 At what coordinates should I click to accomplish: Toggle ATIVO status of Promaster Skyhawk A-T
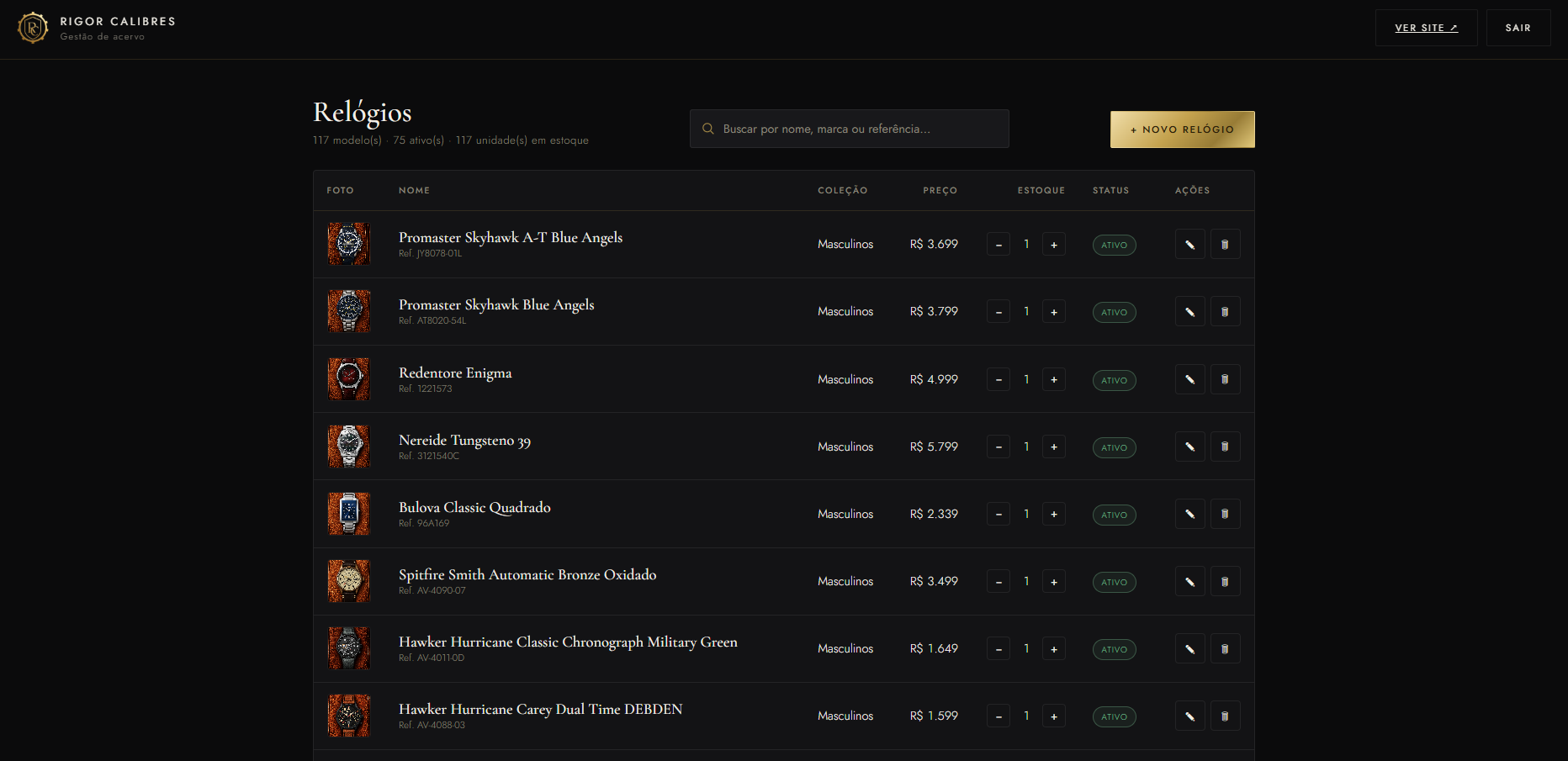coord(1114,245)
